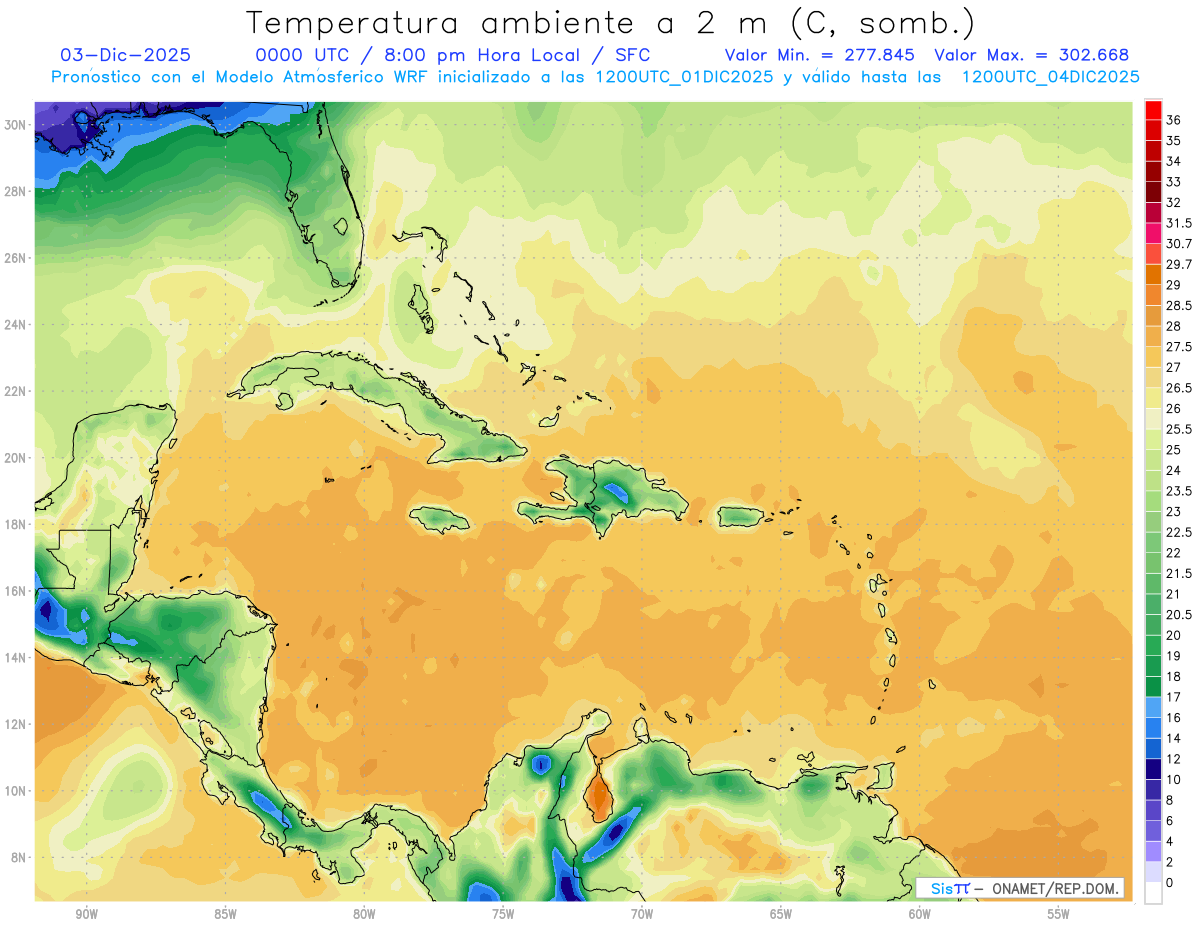Screen dimensions: 1200x927
Task: Select the date '03-Dic-2025'
Action: click(x=126, y=55)
